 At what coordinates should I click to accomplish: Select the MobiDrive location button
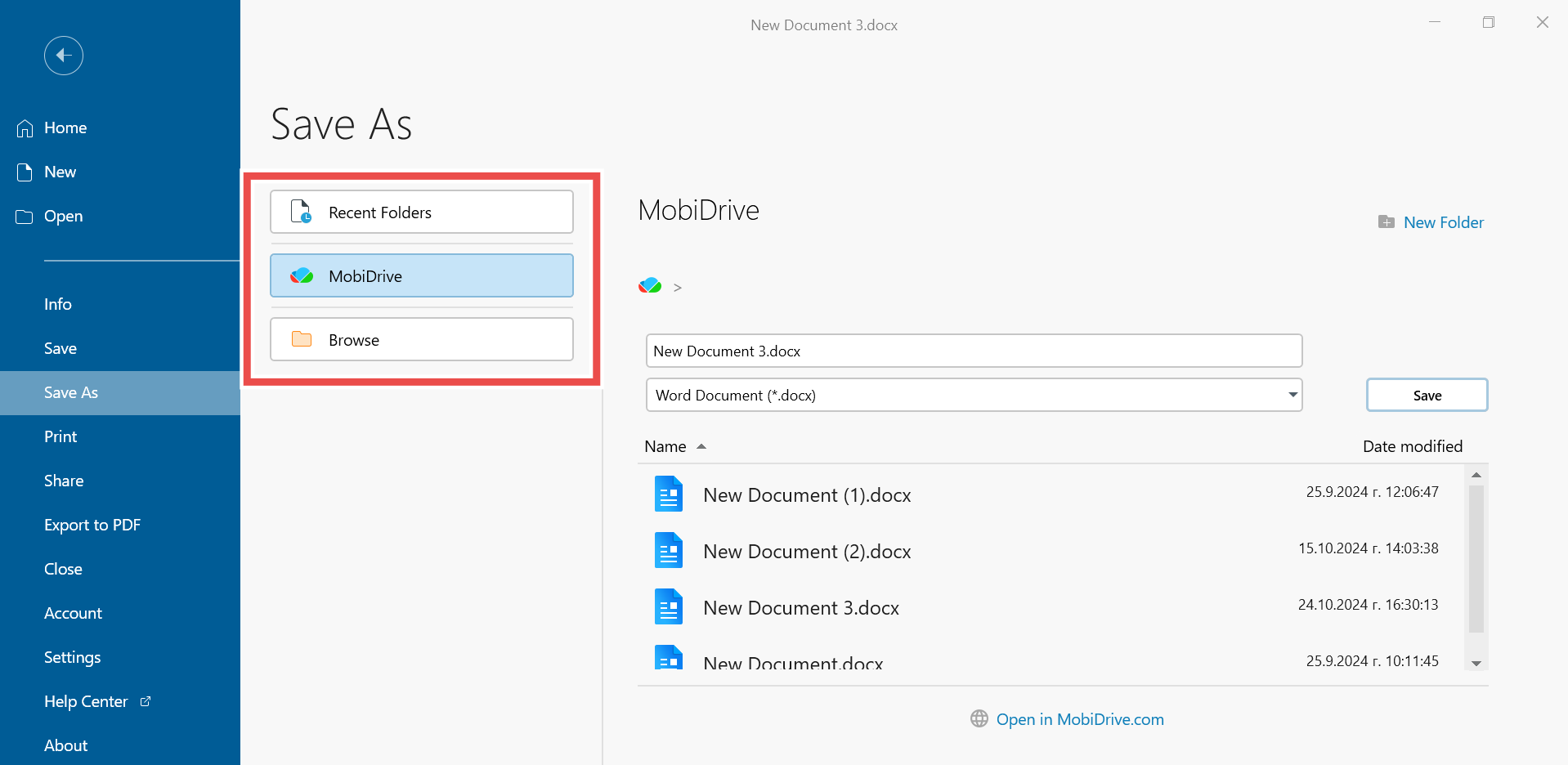tap(422, 275)
